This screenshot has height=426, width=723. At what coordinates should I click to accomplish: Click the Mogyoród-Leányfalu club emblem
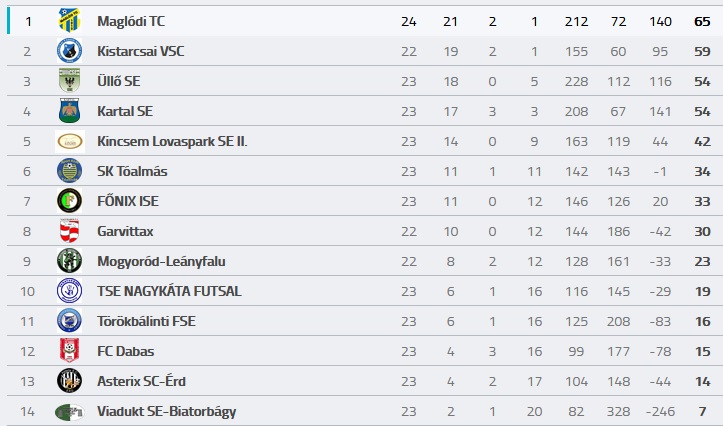click(x=70, y=261)
